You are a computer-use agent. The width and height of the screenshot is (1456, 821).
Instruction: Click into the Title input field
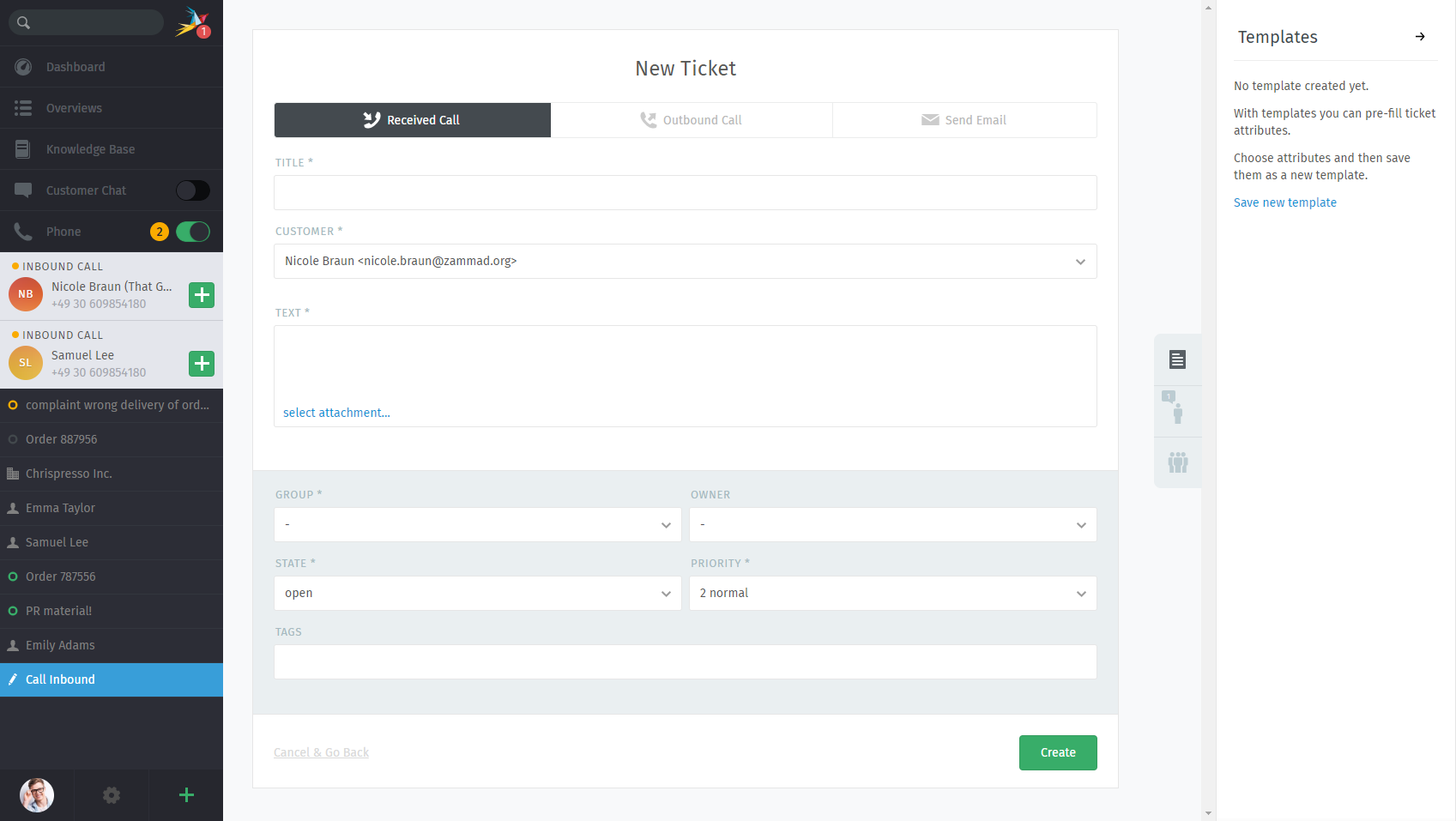[685, 193]
